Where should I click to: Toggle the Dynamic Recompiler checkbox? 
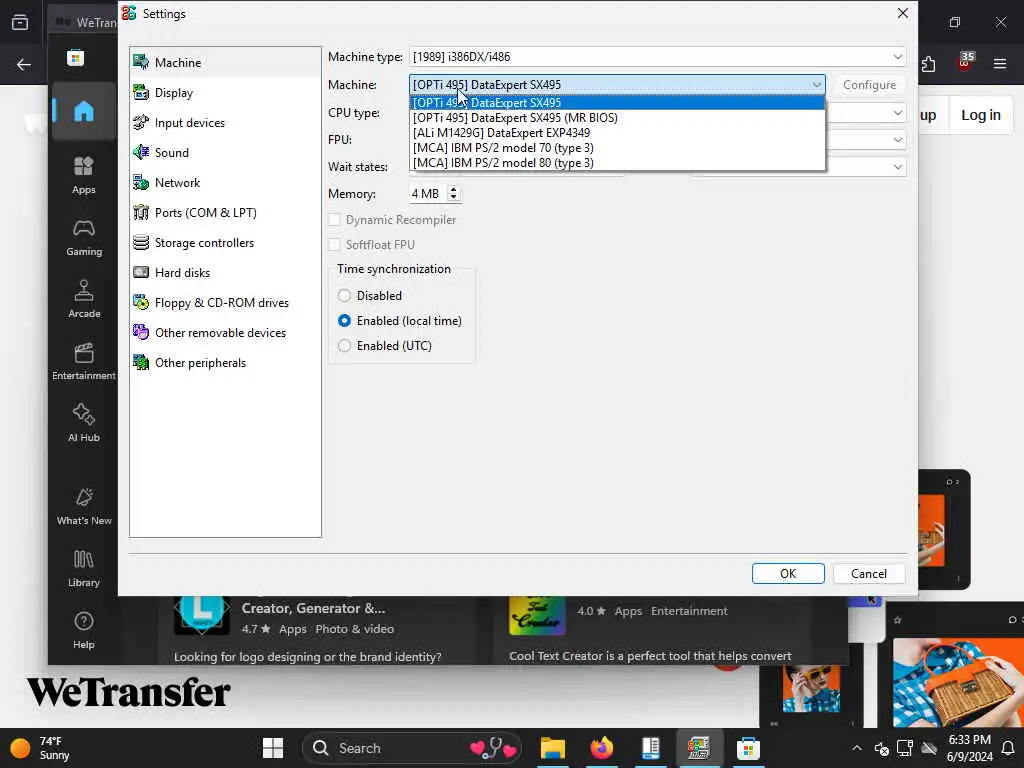(x=334, y=219)
